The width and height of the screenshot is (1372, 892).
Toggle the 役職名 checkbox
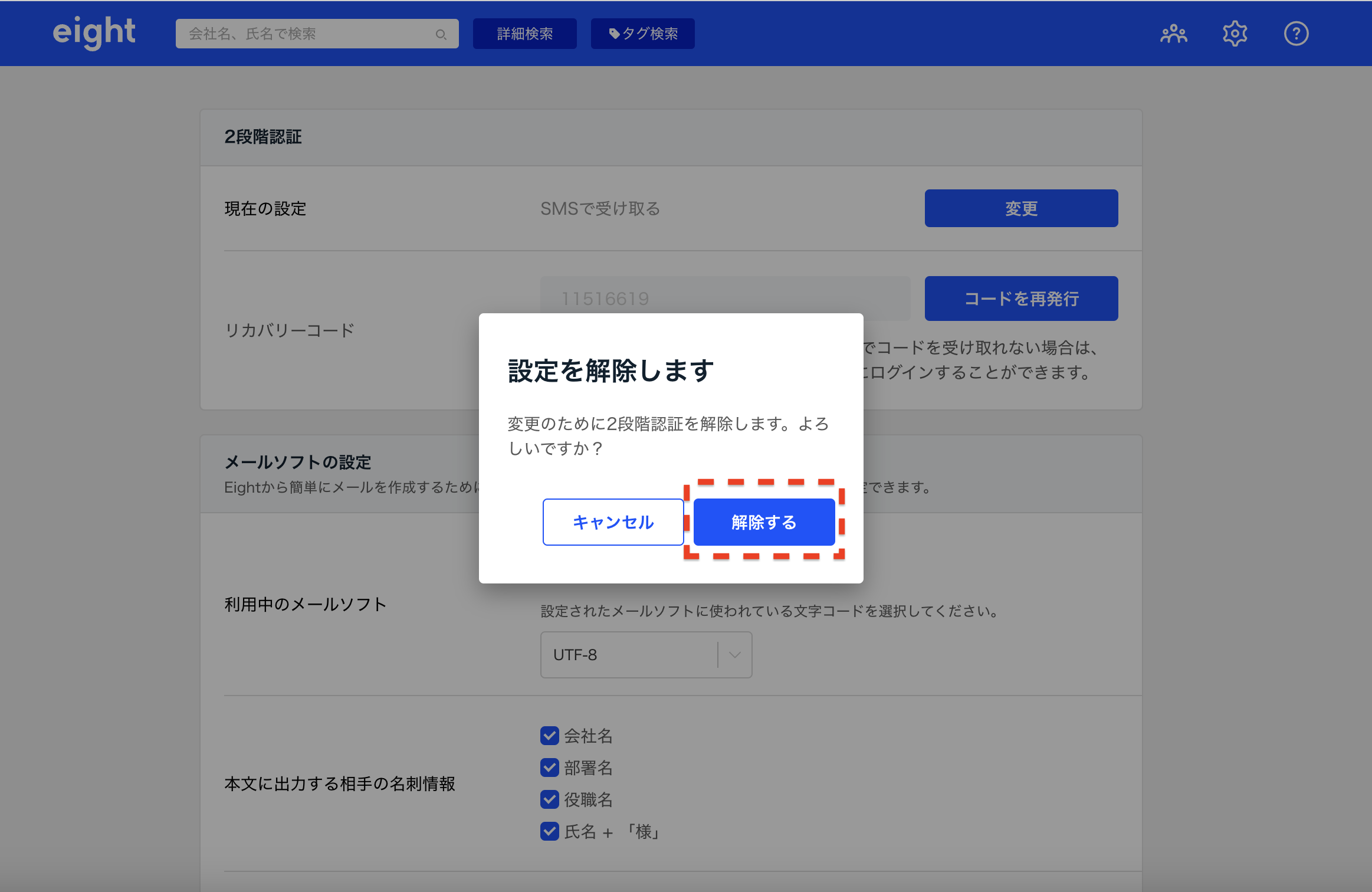[550, 799]
